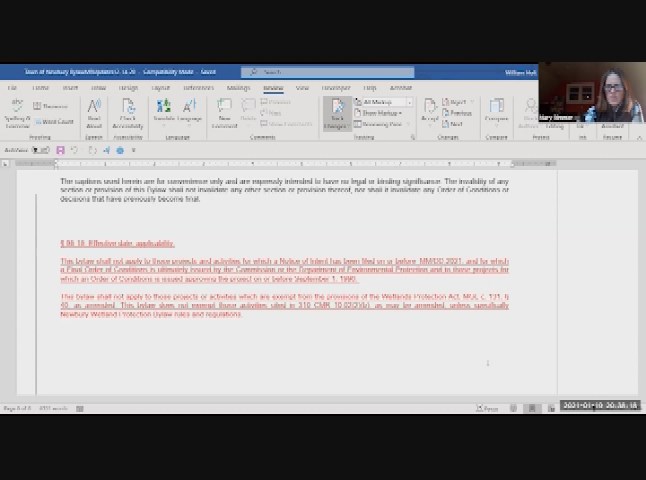The image size is (646, 480).
Task: Click the horizontal ruler above the document
Action: click(x=300, y=163)
